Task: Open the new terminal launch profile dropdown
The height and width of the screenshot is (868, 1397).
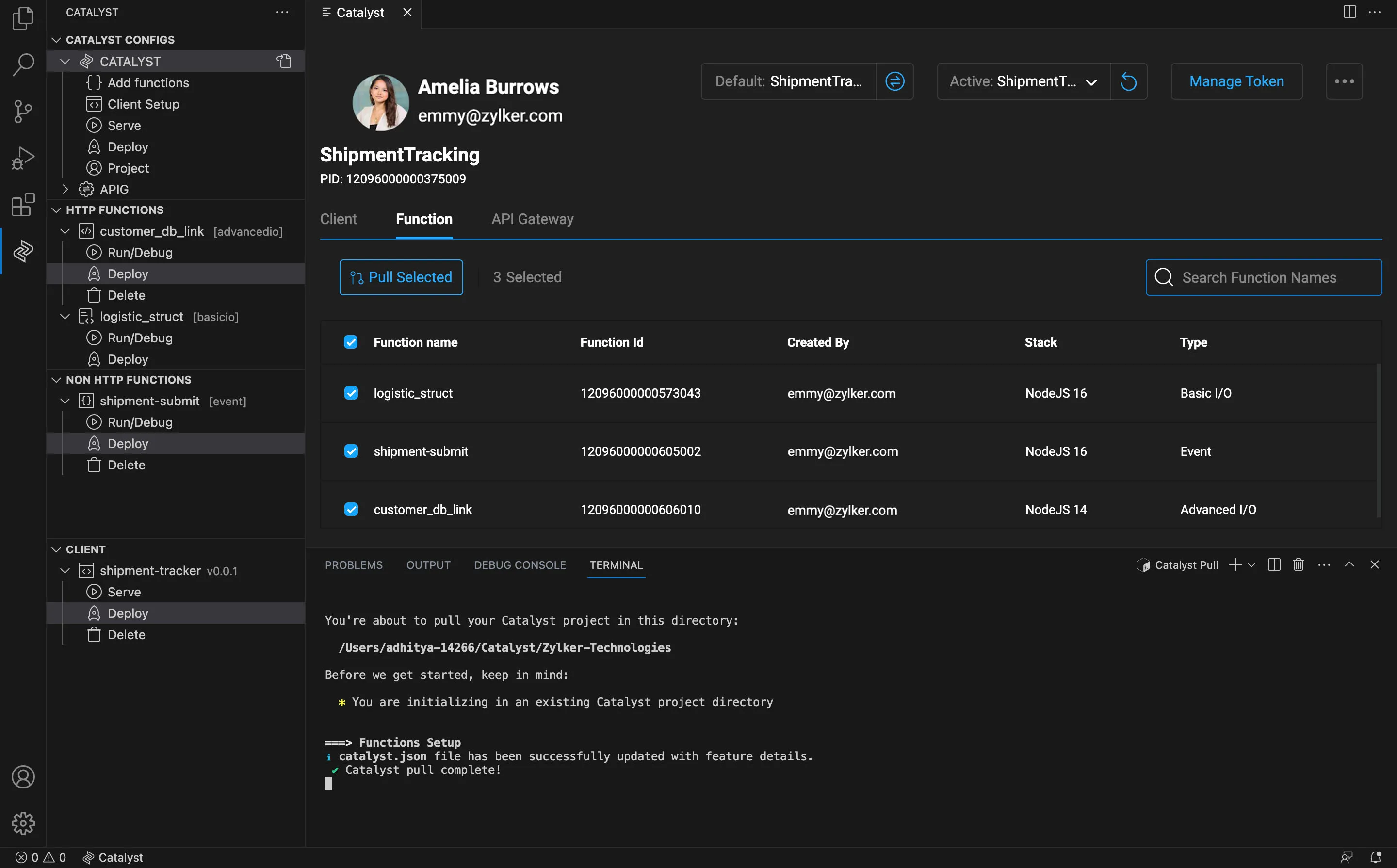Action: [x=1252, y=565]
